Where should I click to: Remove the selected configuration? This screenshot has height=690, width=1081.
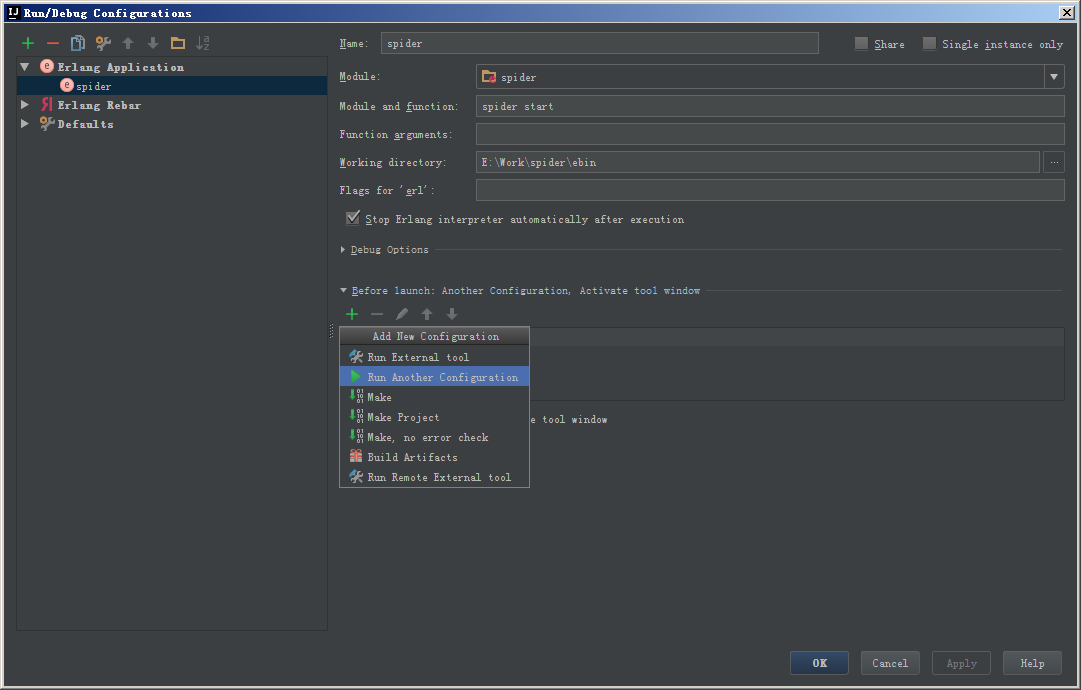point(52,43)
